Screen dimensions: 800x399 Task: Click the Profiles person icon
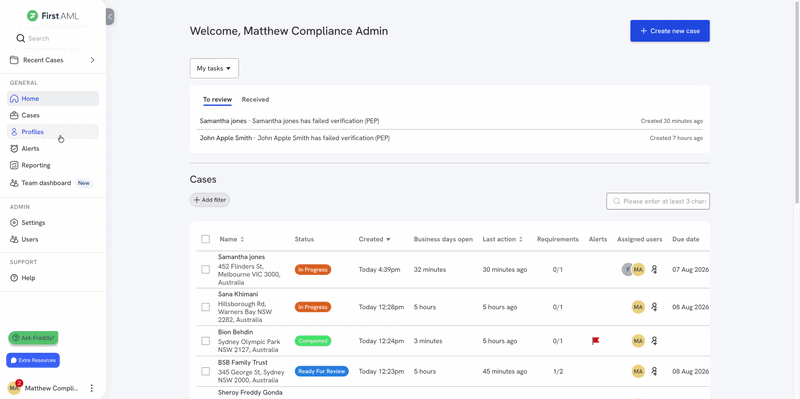click(x=14, y=132)
